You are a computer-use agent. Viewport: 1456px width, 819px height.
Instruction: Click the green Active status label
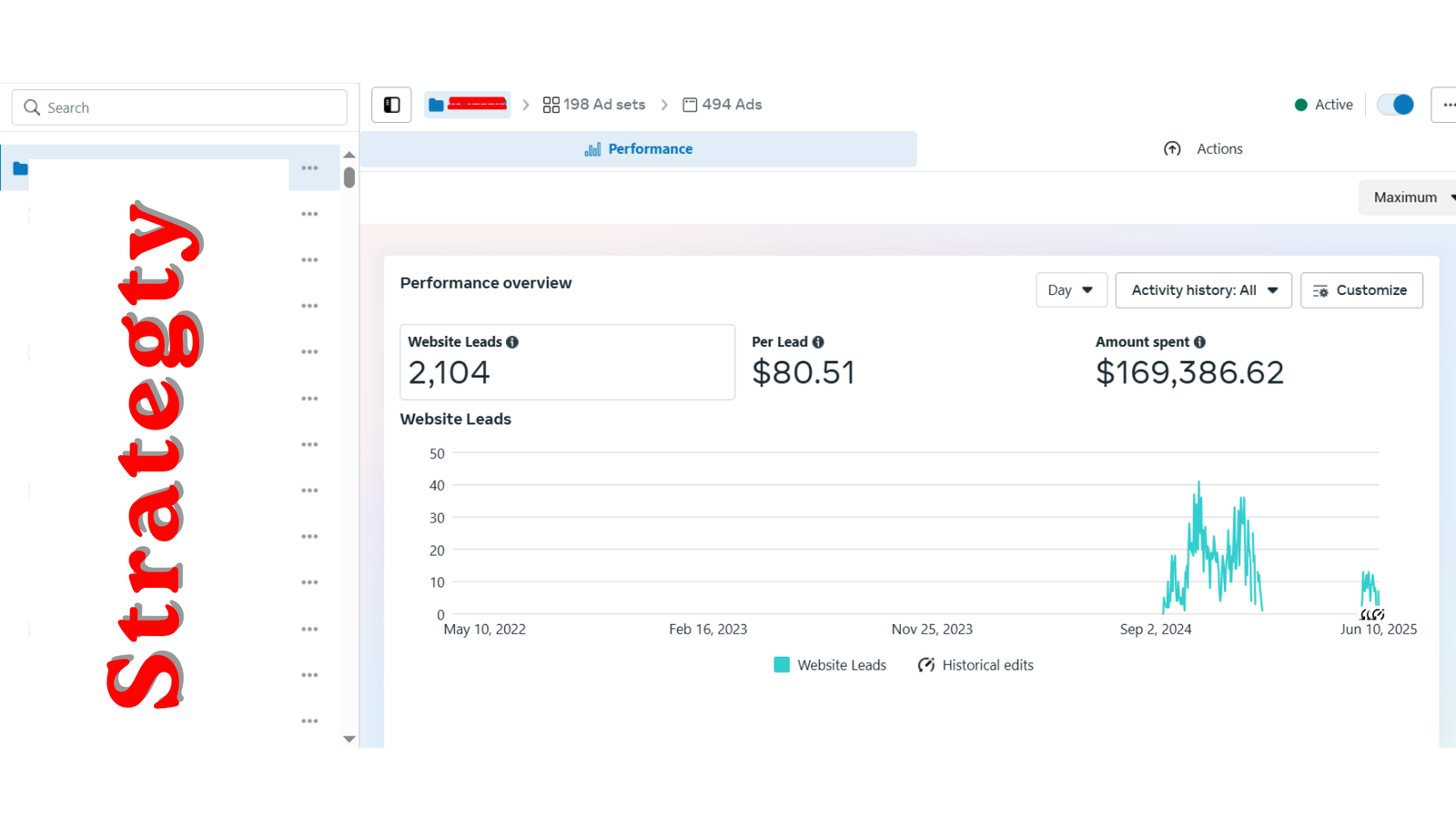pyautogui.click(x=1324, y=105)
